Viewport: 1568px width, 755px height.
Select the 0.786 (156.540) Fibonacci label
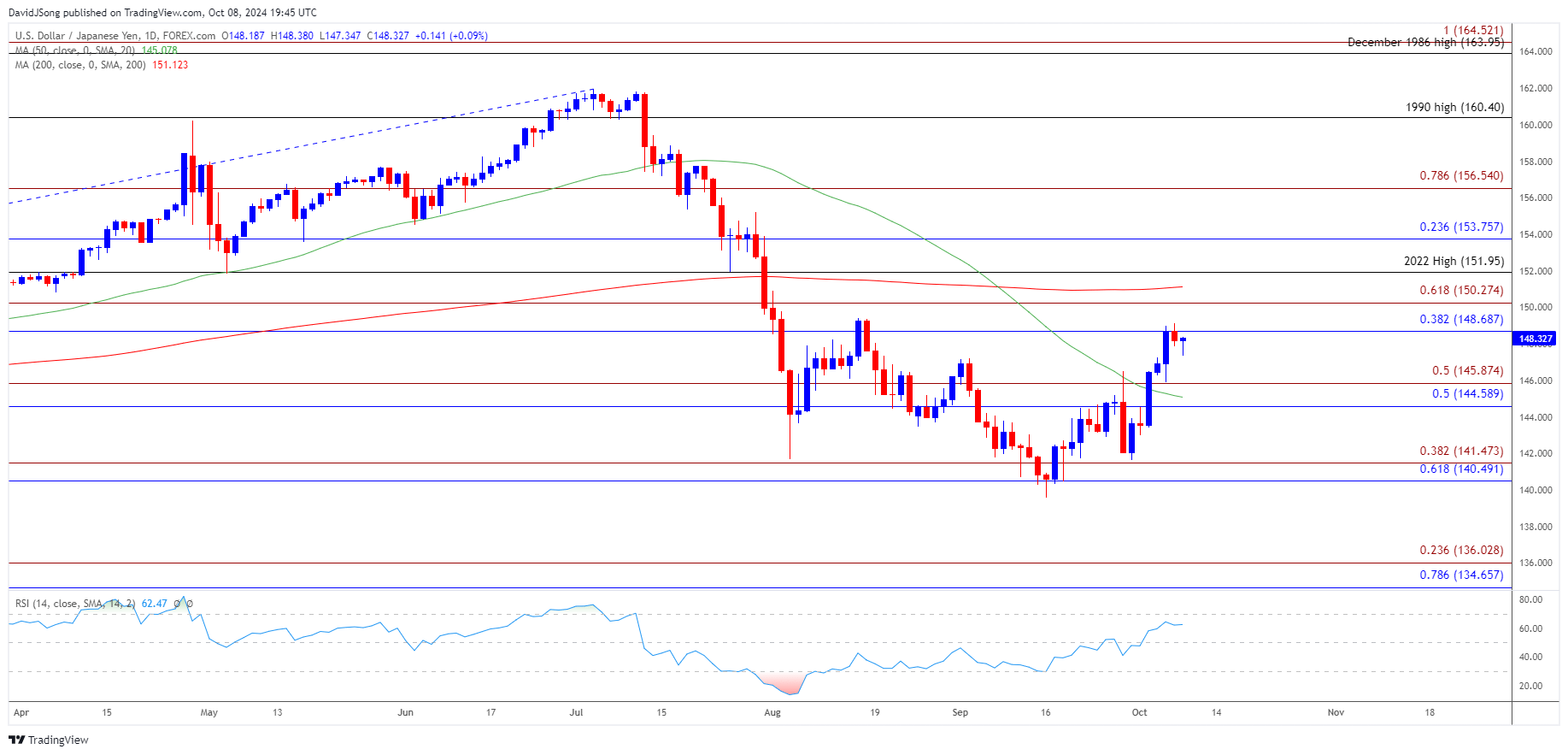1461,175
